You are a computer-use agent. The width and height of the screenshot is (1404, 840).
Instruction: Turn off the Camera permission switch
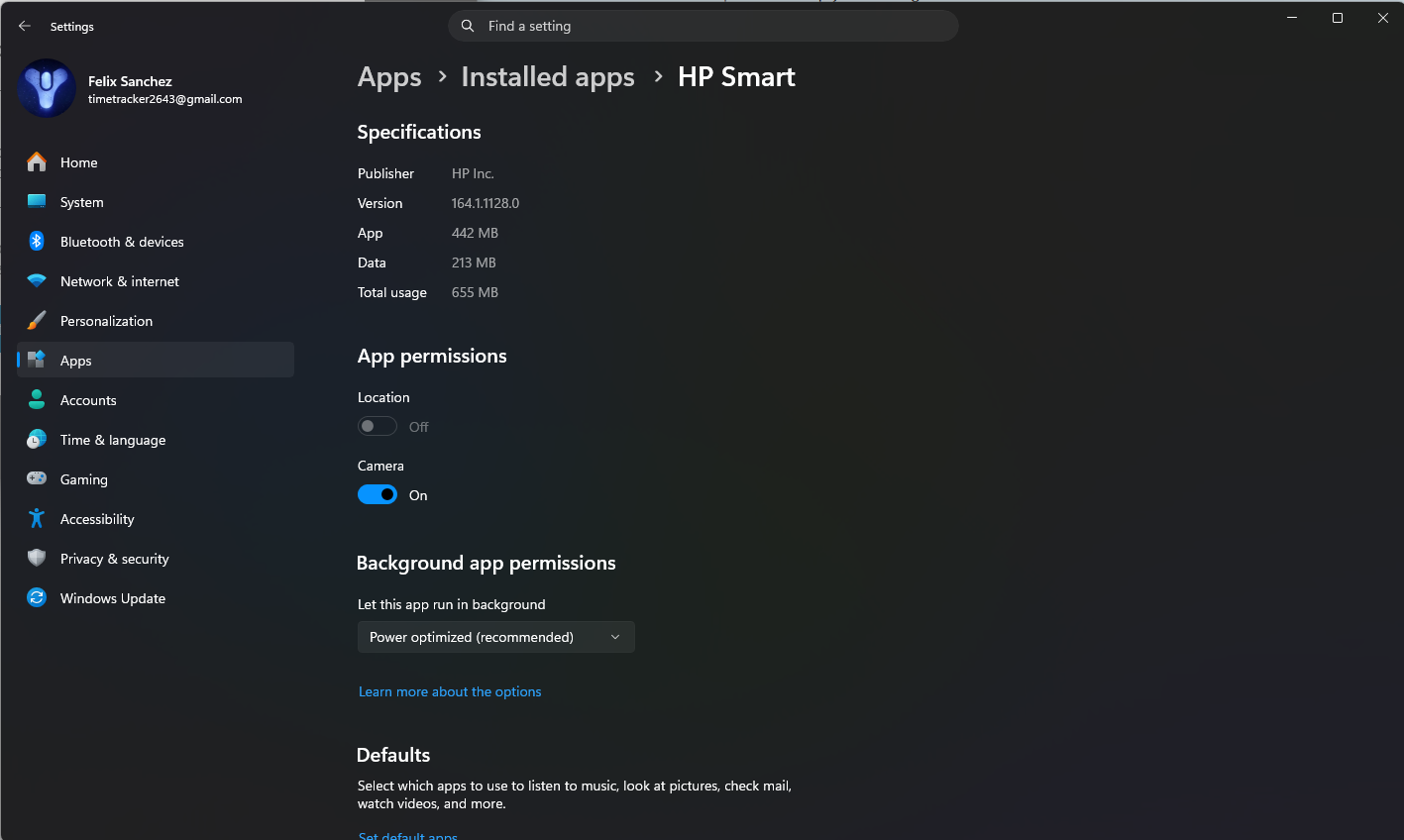[x=378, y=495]
